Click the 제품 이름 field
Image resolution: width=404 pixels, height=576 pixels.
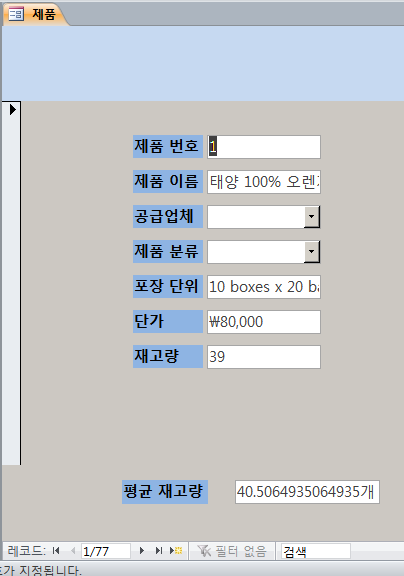pyautogui.click(x=264, y=182)
